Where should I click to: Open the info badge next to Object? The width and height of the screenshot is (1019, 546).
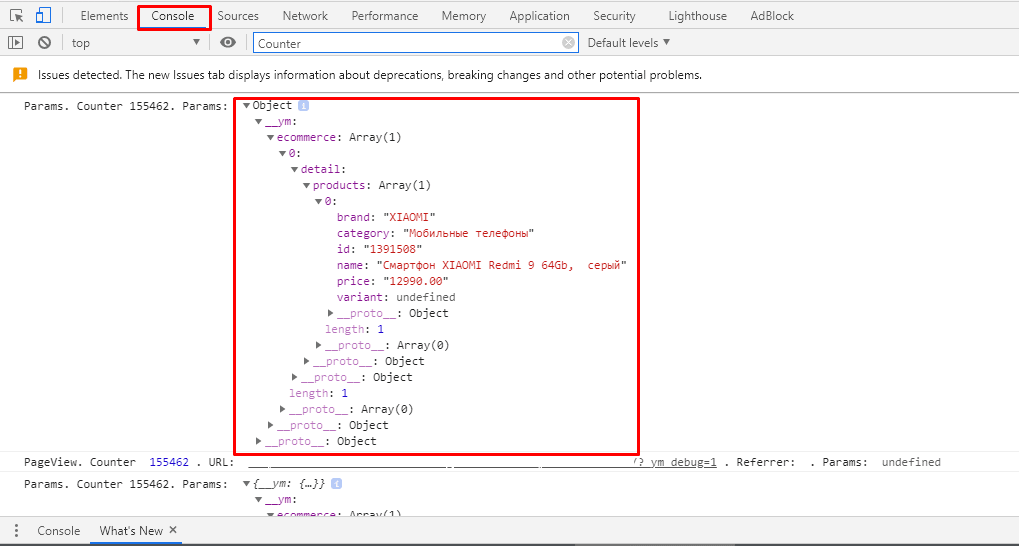coord(303,105)
